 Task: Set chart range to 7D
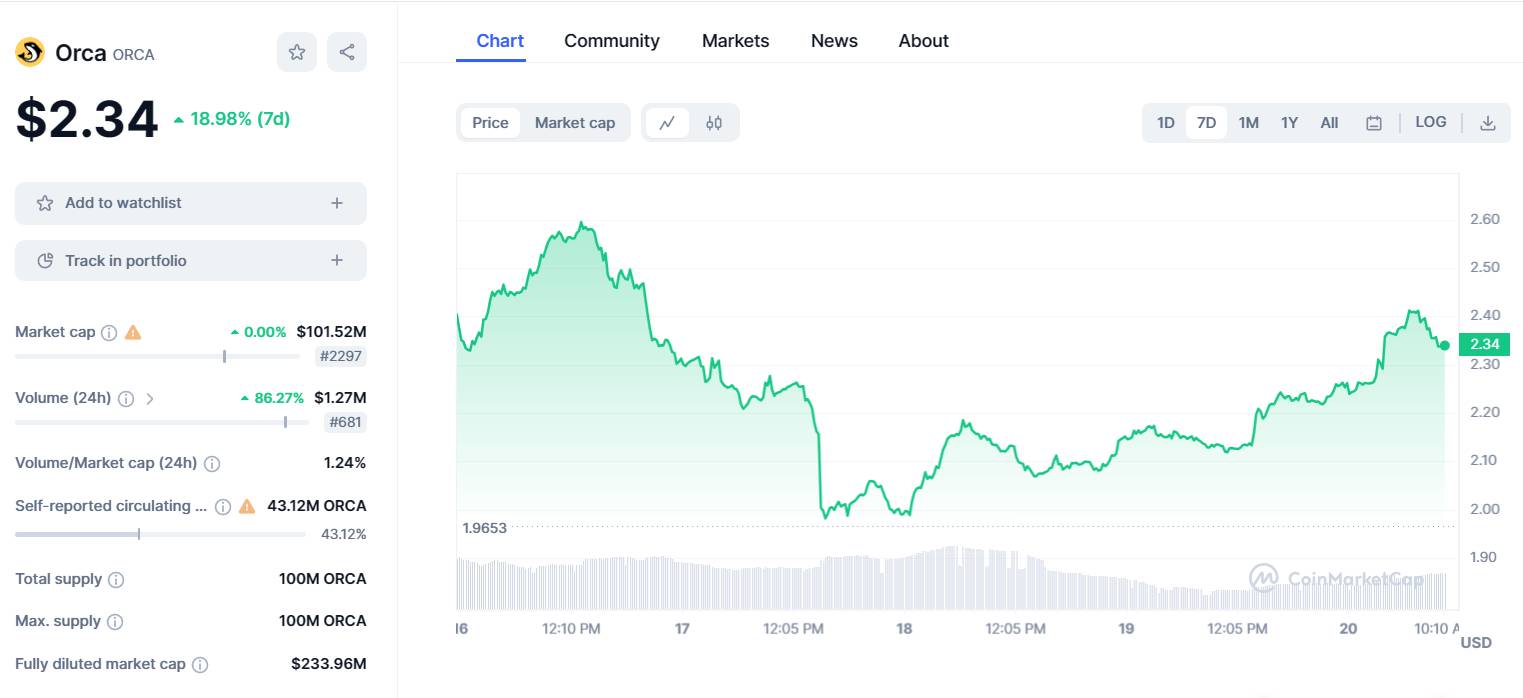(1207, 123)
